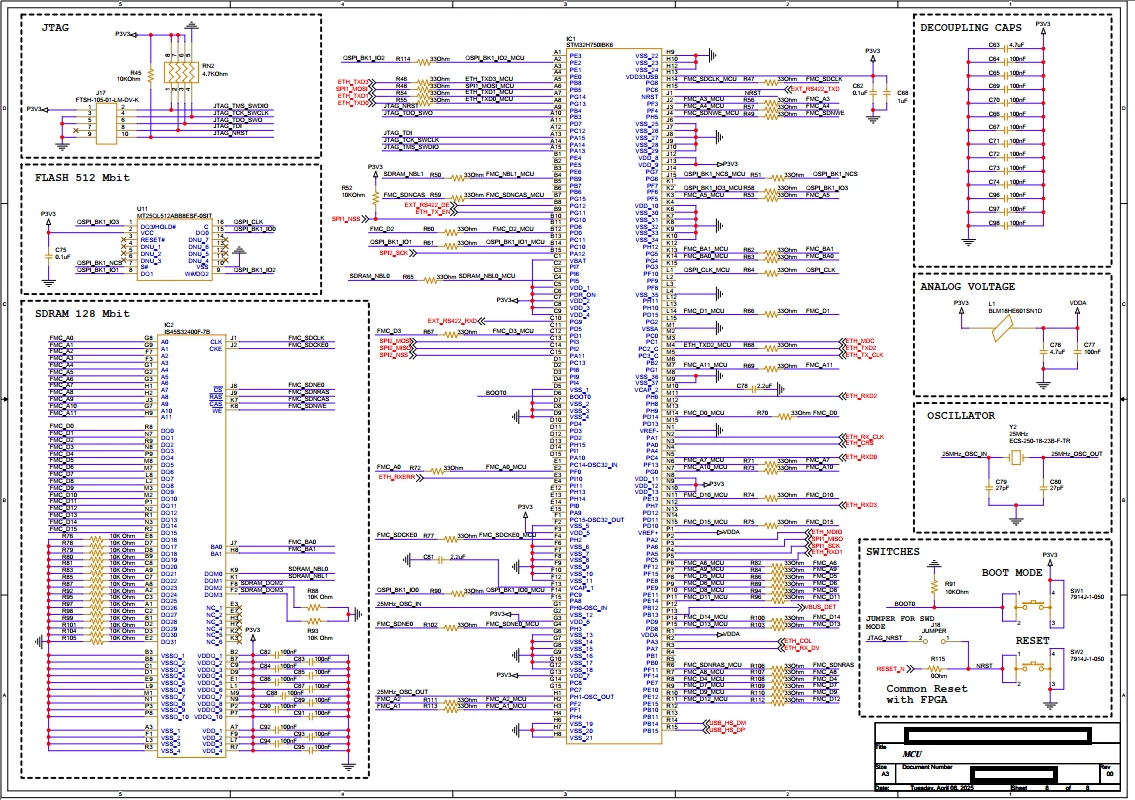Select the J18 jumper symbol
This screenshot has height=800, width=1135.
point(935,640)
